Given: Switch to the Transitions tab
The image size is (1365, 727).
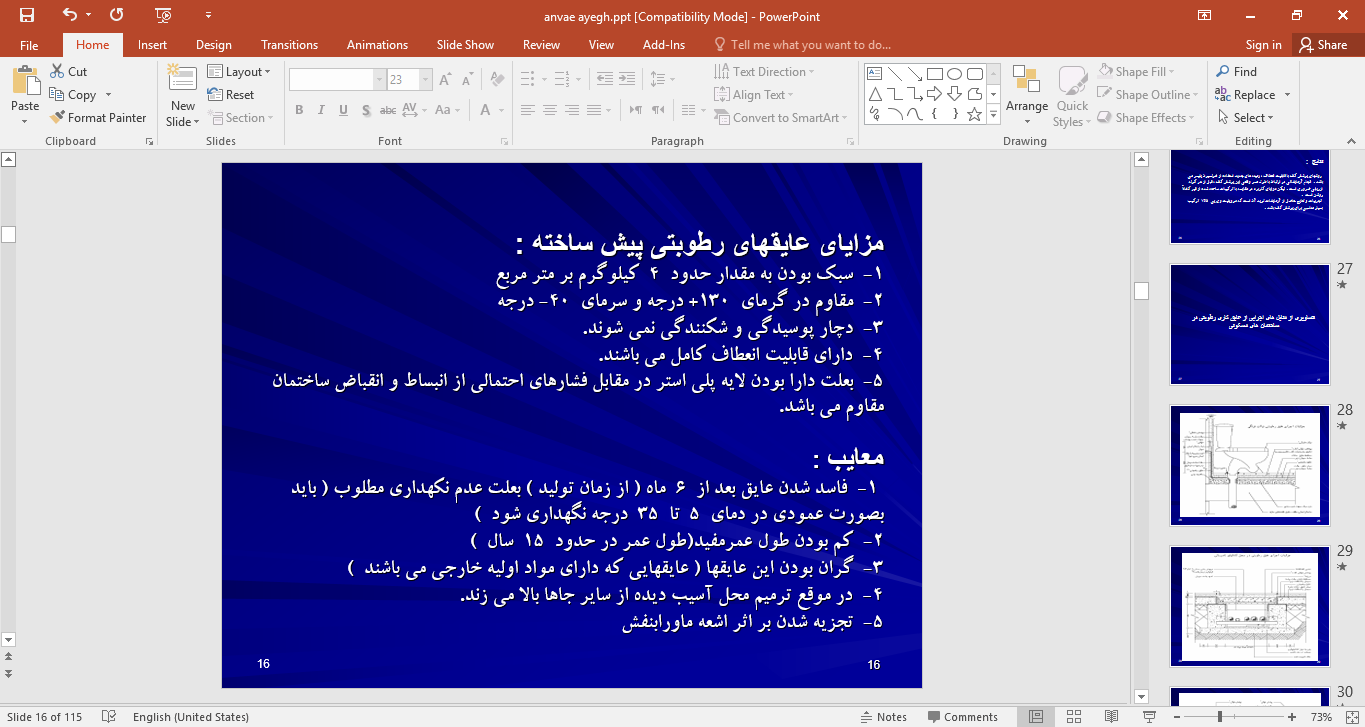Looking at the screenshot, I should point(289,45).
